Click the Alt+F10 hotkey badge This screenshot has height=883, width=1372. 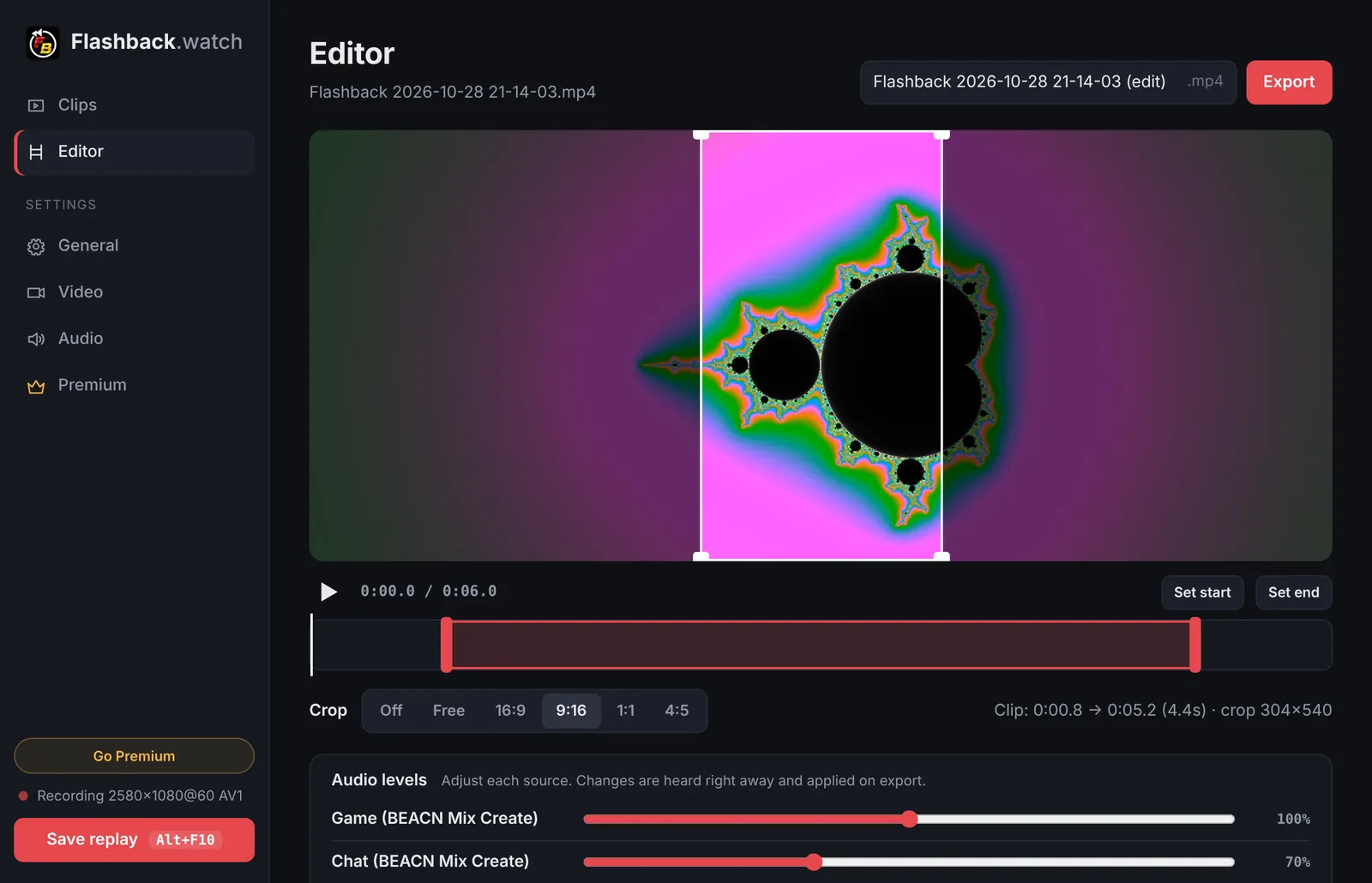click(185, 840)
